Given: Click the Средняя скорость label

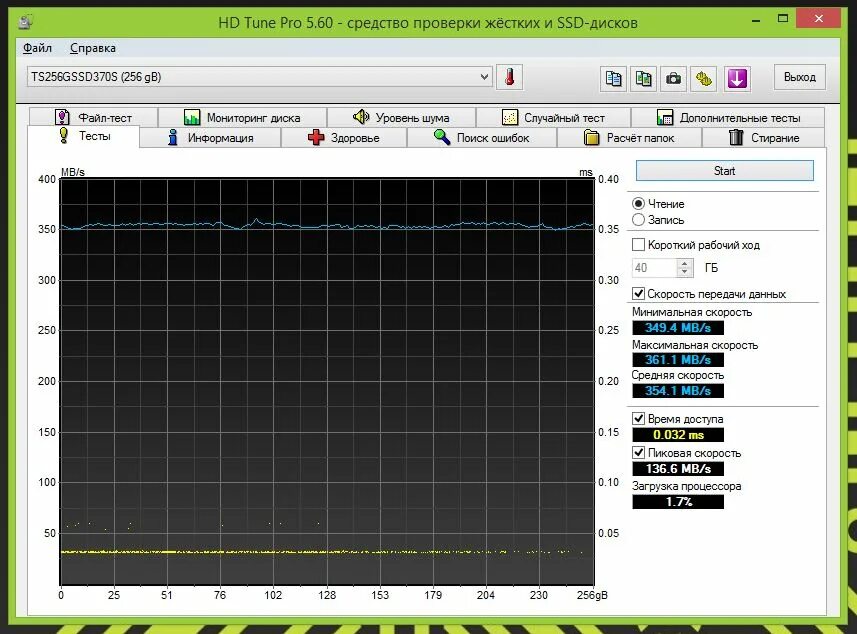Looking at the screenshot, I should [678, 375].
